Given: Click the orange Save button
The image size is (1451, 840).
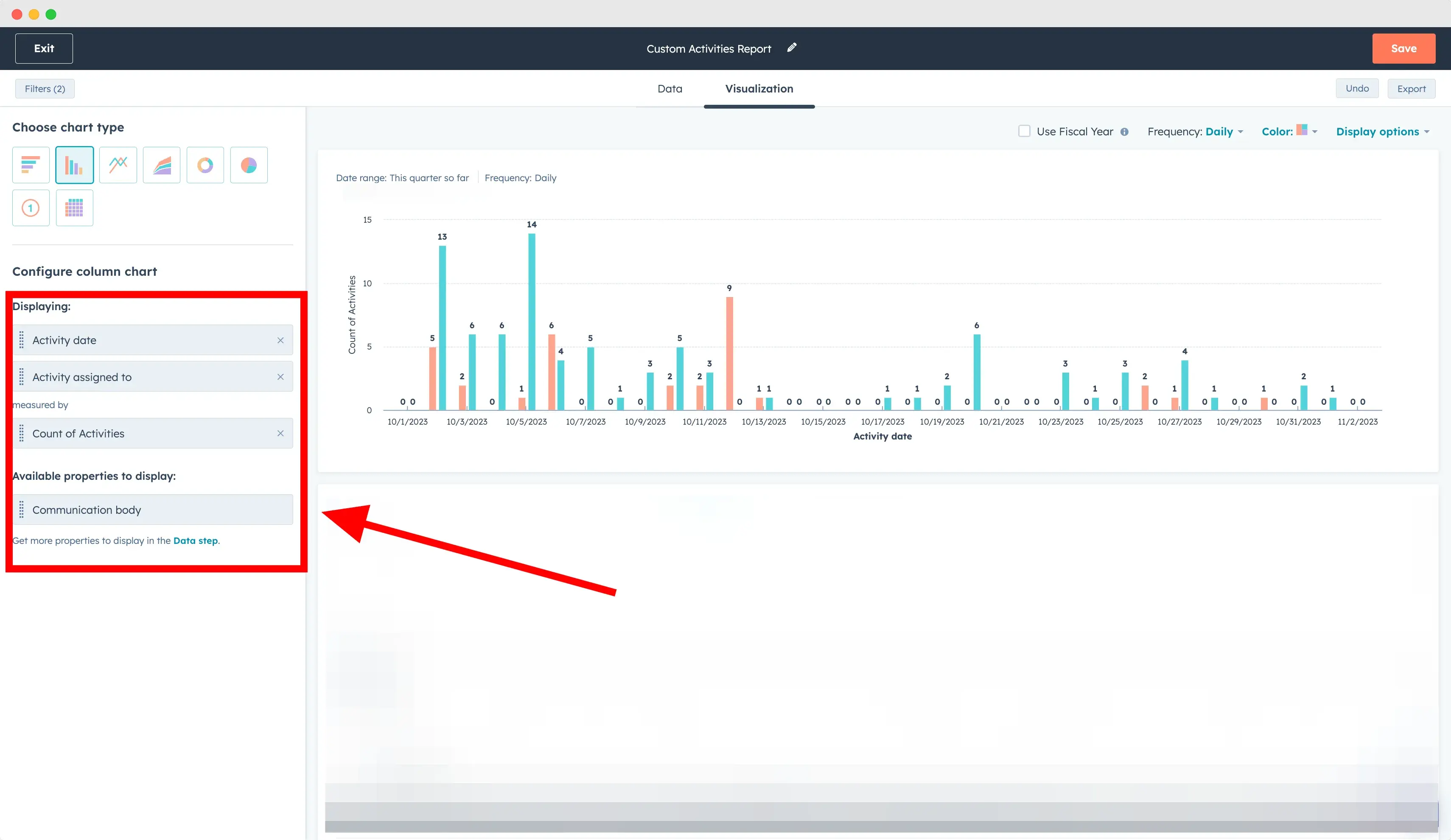Looking at the screenshot, I should [x=1403, y=48].
